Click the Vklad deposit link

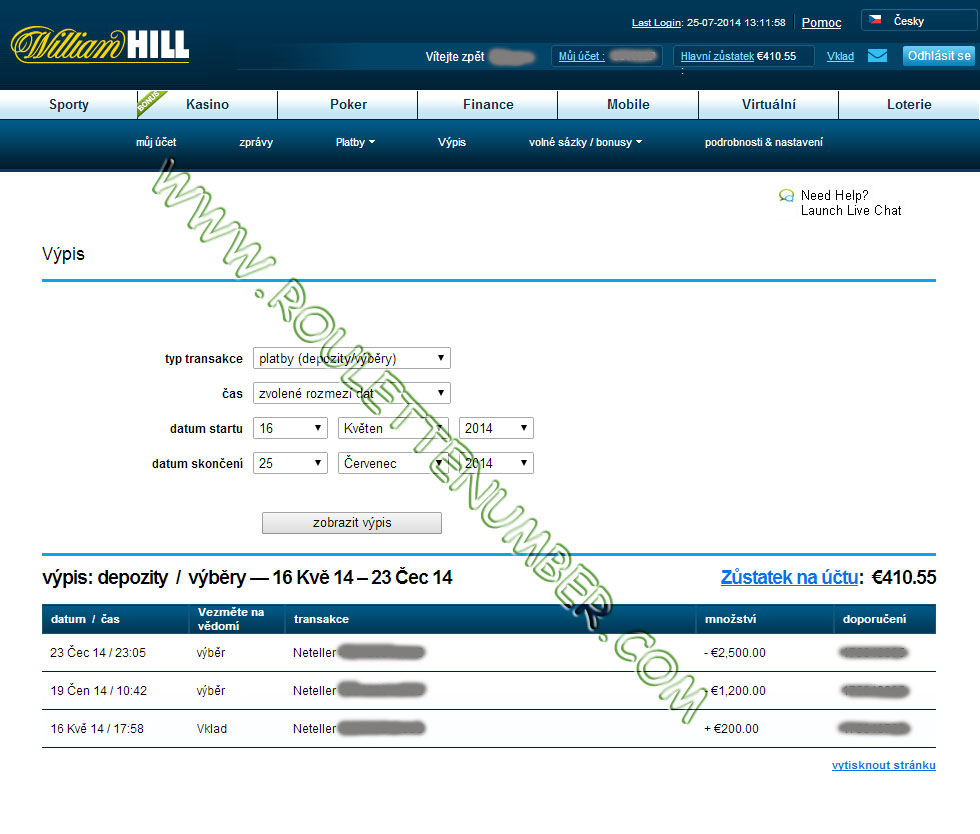pyautogui.click(x=840, y=56)
